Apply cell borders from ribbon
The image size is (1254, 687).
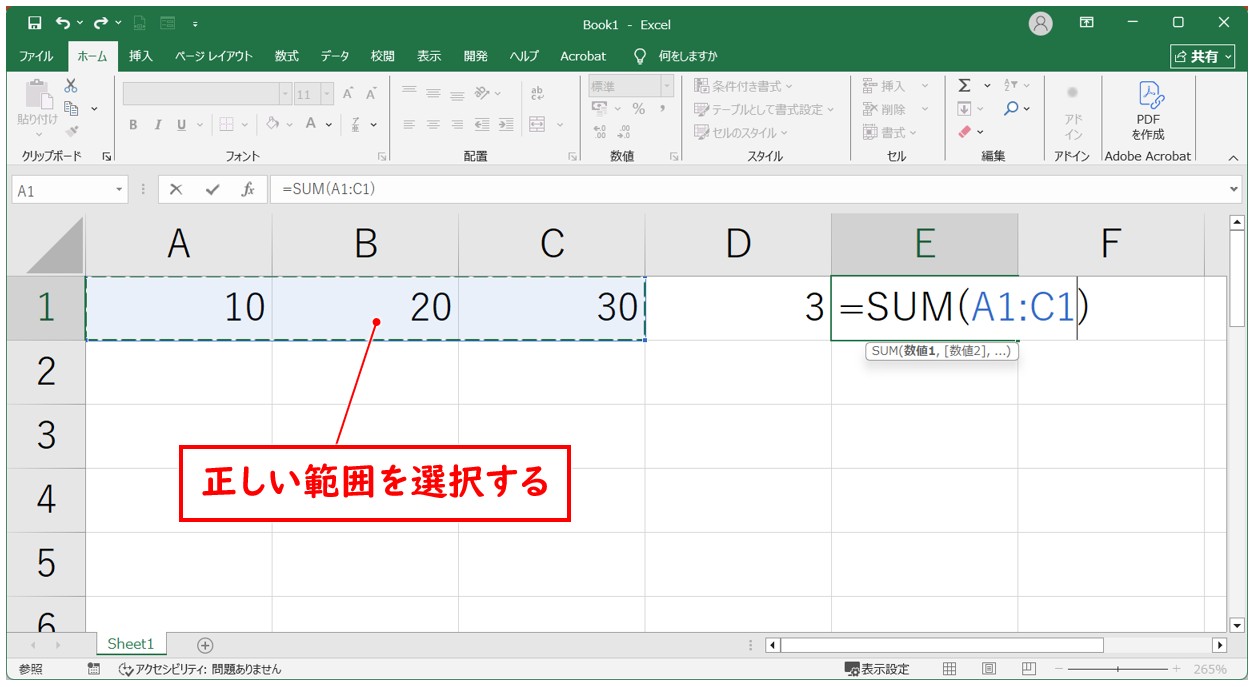click(x=226, y=125)
